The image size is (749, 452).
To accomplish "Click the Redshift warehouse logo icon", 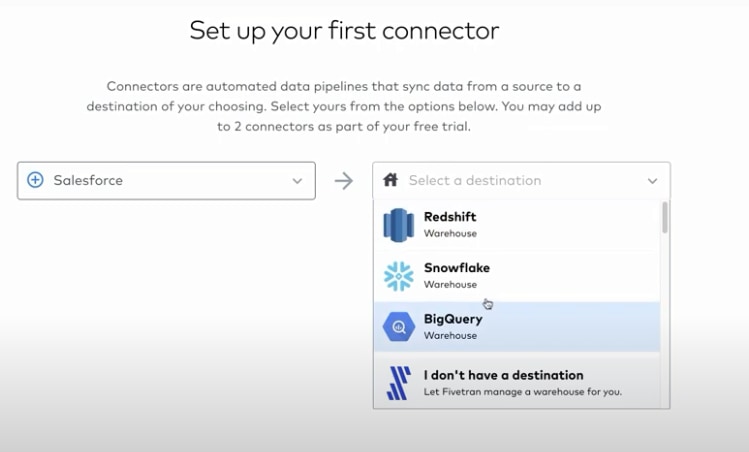I will coord(398,225).
